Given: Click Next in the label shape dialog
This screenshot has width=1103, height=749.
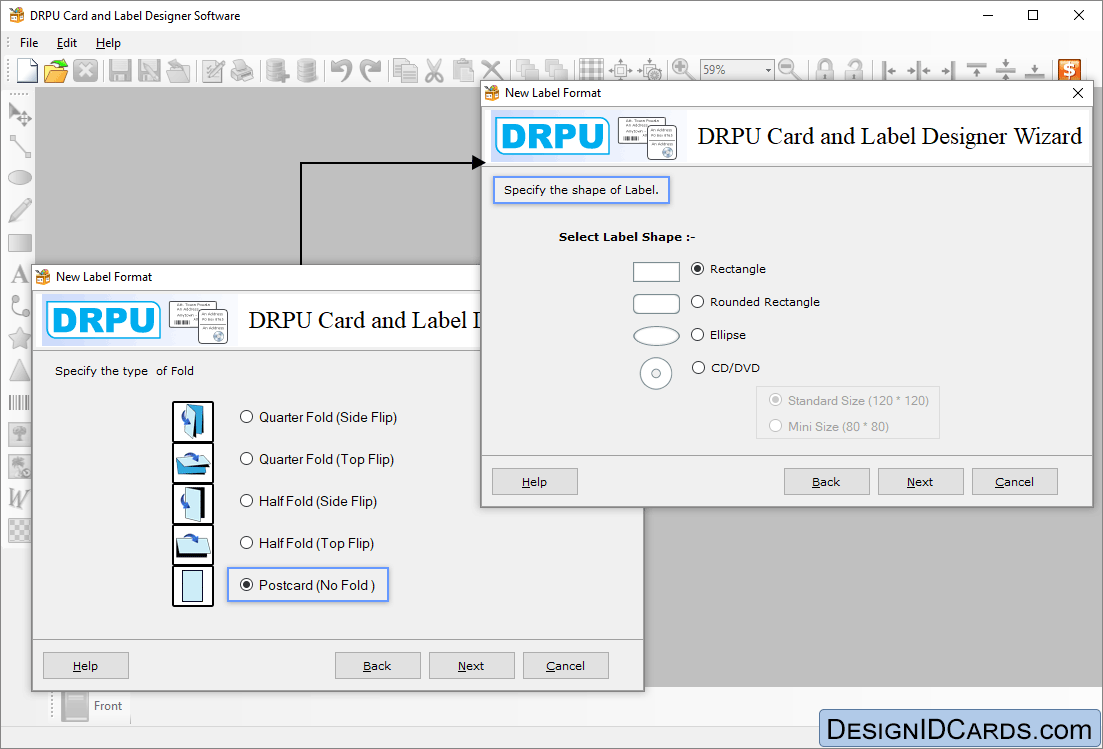Looking at the screenshot, I should point(920,482).
